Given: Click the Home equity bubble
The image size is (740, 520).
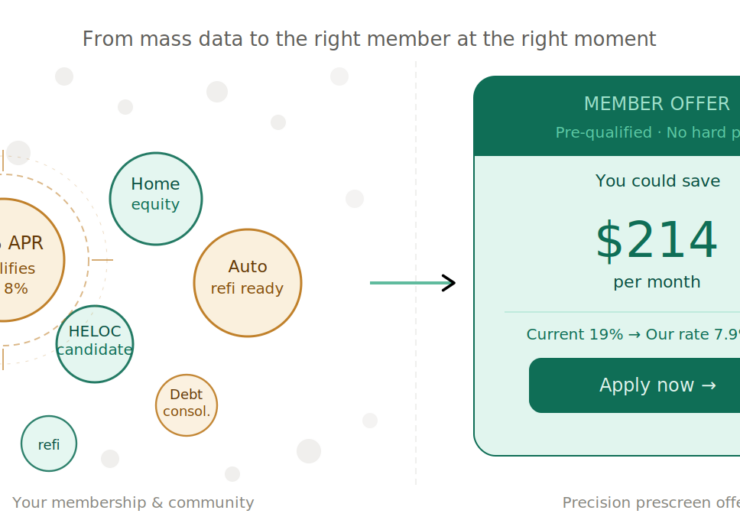Looking at the screenshot, I should click(155, 198).
